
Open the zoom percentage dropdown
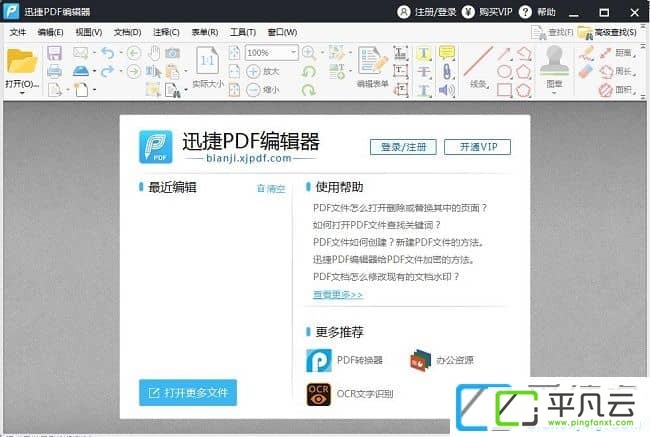pos(293,53)
